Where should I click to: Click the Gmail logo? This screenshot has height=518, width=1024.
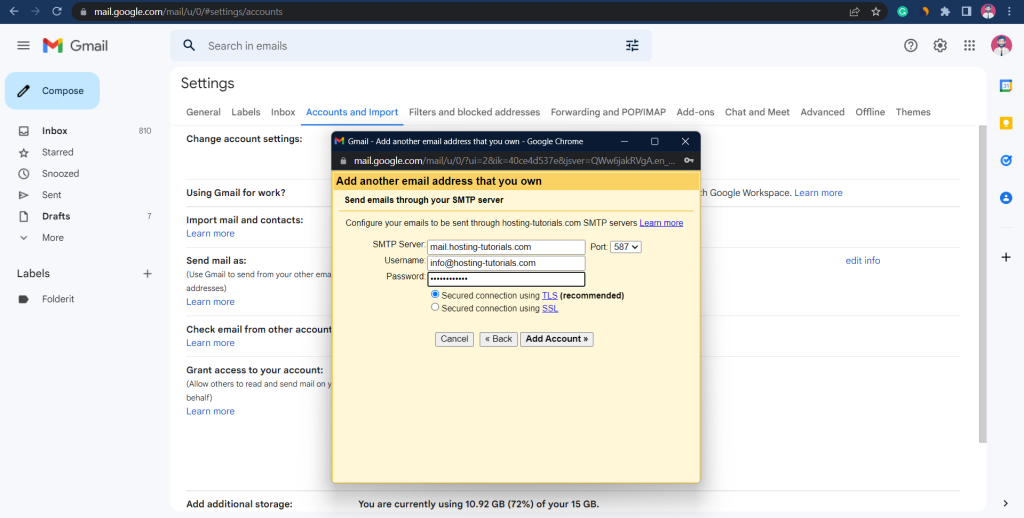coord(75,46)
